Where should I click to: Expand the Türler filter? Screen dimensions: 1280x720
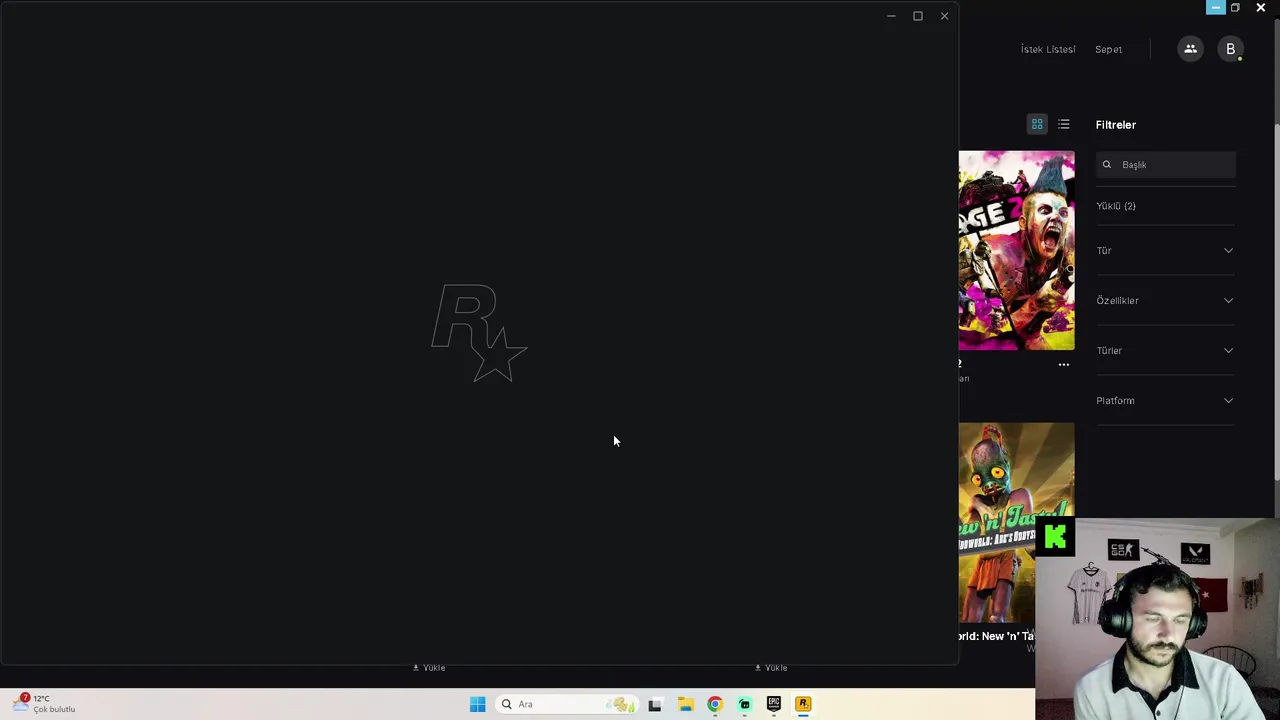(x=1165, y=351)
